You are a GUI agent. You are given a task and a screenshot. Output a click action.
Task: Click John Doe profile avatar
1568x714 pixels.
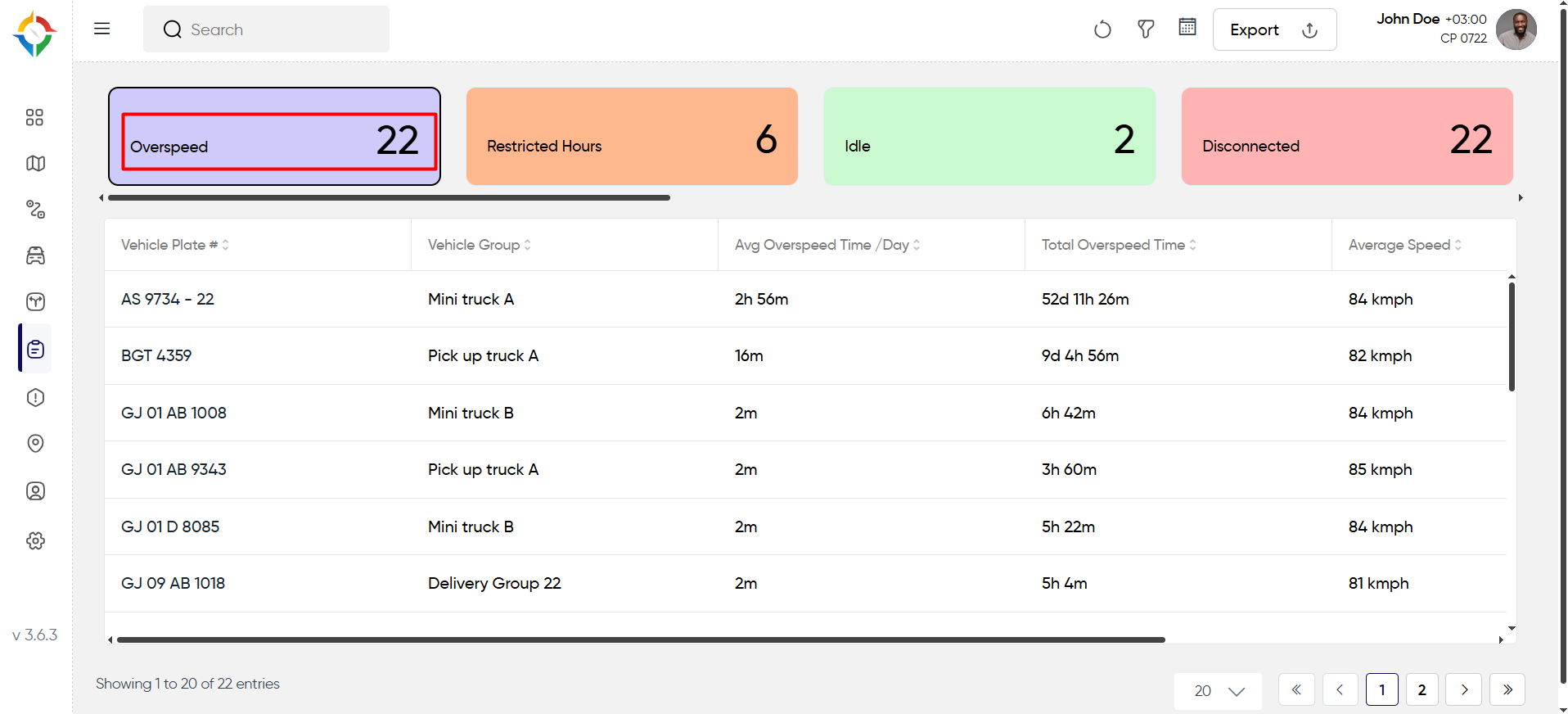tap(1516, 29)
